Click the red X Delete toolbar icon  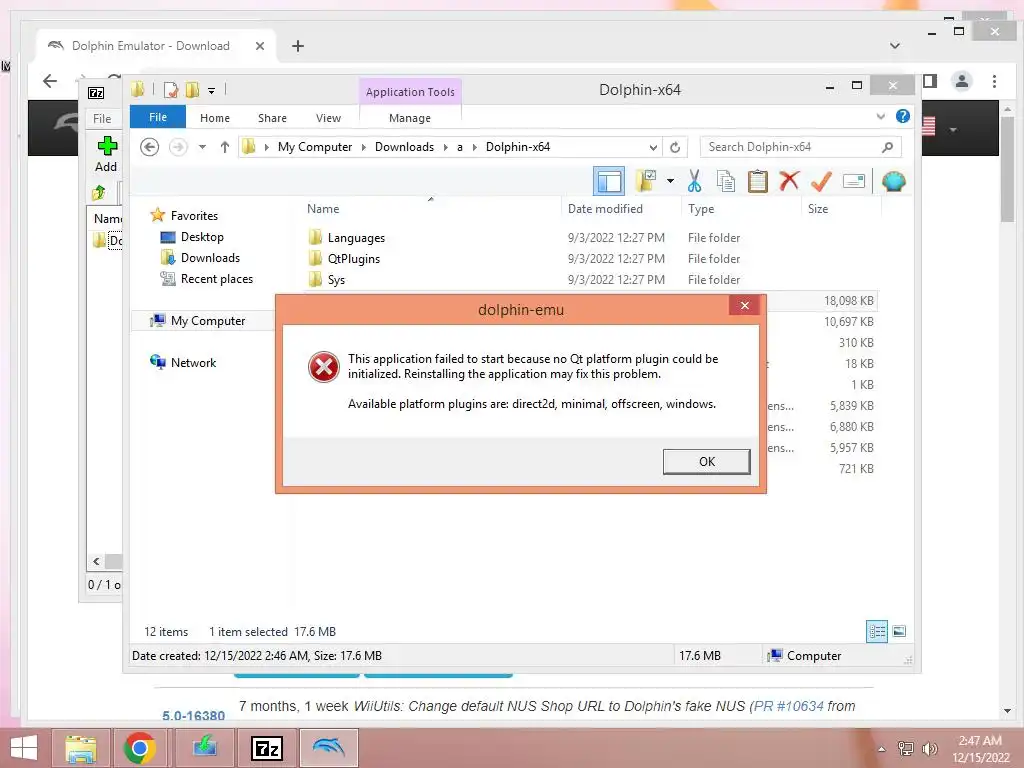(x=789, y=180)
